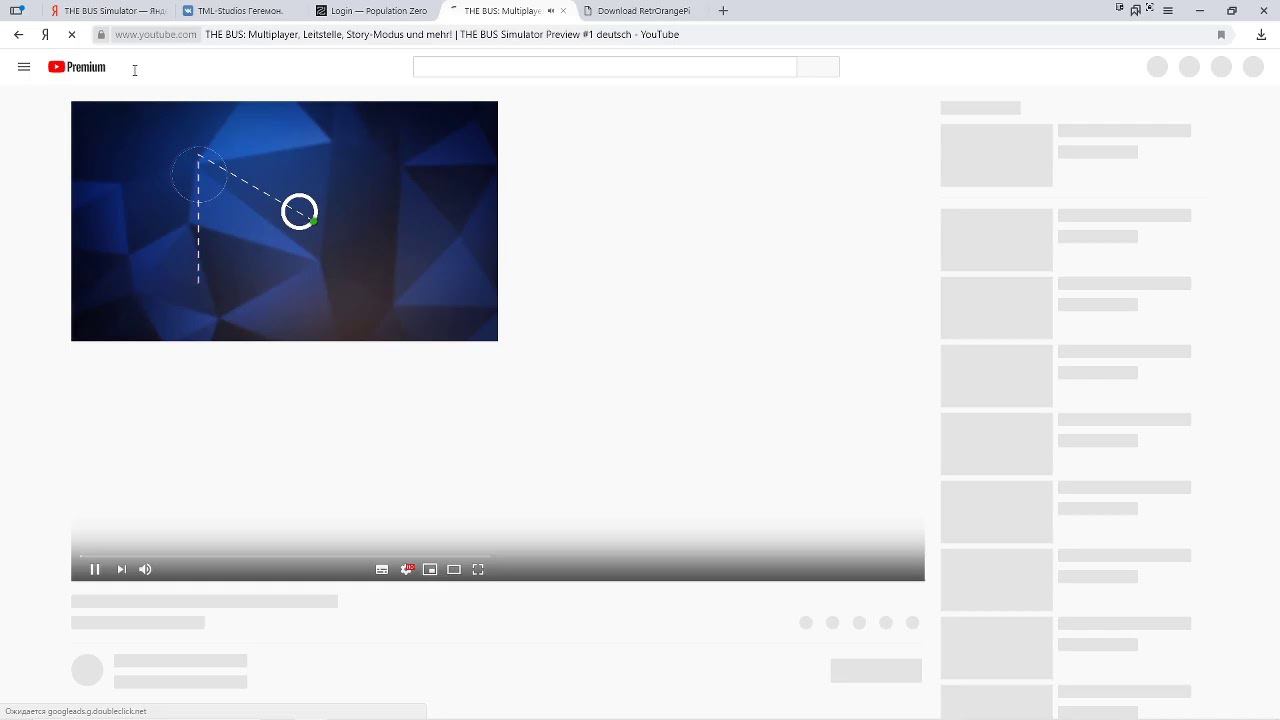Open video settings gear with HD badge

pyautogui.click(x=406, y=569)
